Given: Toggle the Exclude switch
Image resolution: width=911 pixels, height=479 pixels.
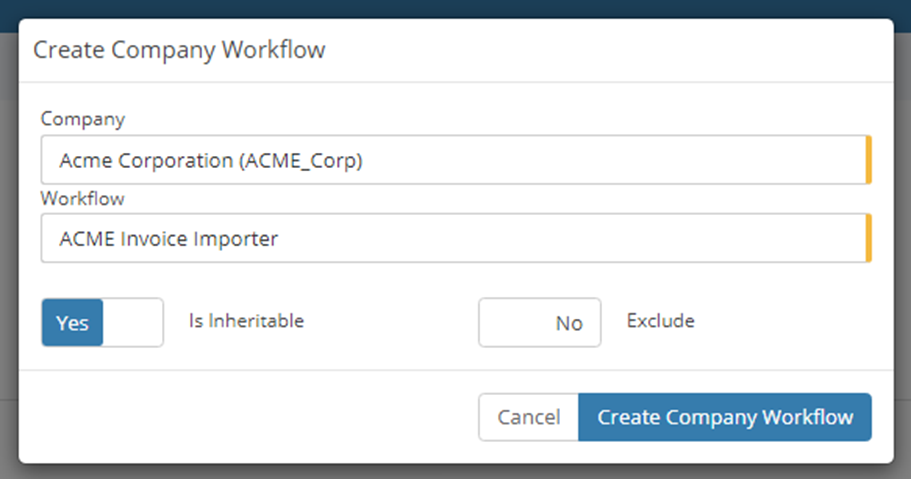Looking at the screenshot, I should 540,323.
